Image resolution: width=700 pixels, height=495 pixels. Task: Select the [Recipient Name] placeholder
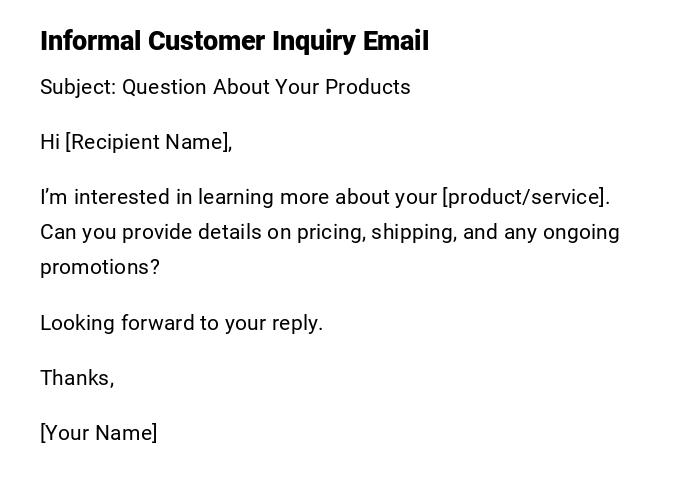pos(148,142)
